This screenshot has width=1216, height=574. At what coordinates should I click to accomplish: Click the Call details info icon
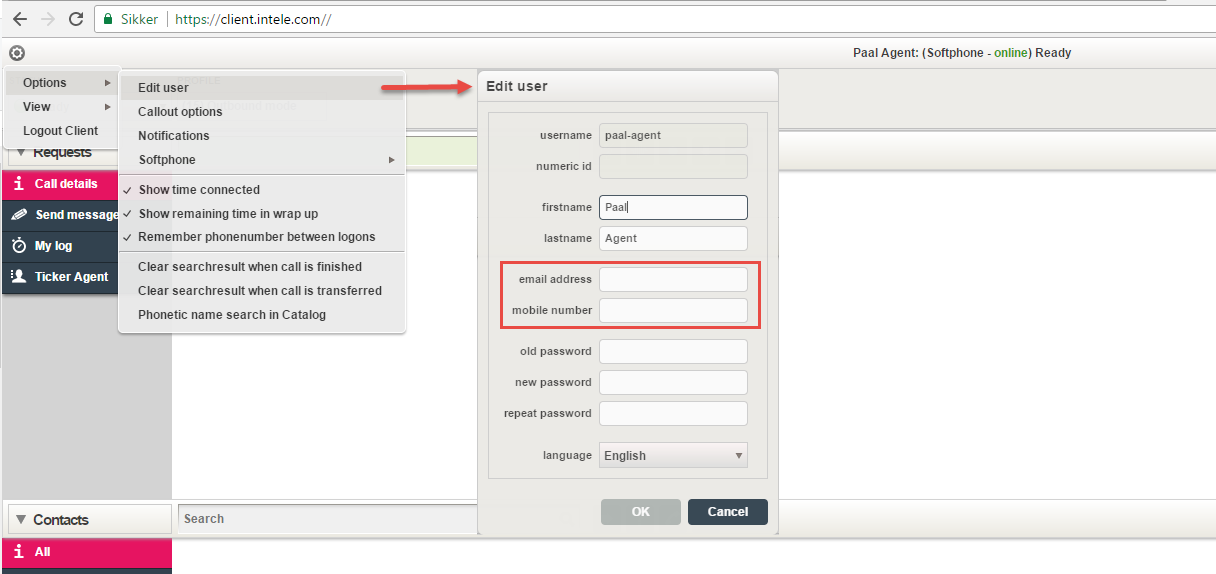click(18, 184)
